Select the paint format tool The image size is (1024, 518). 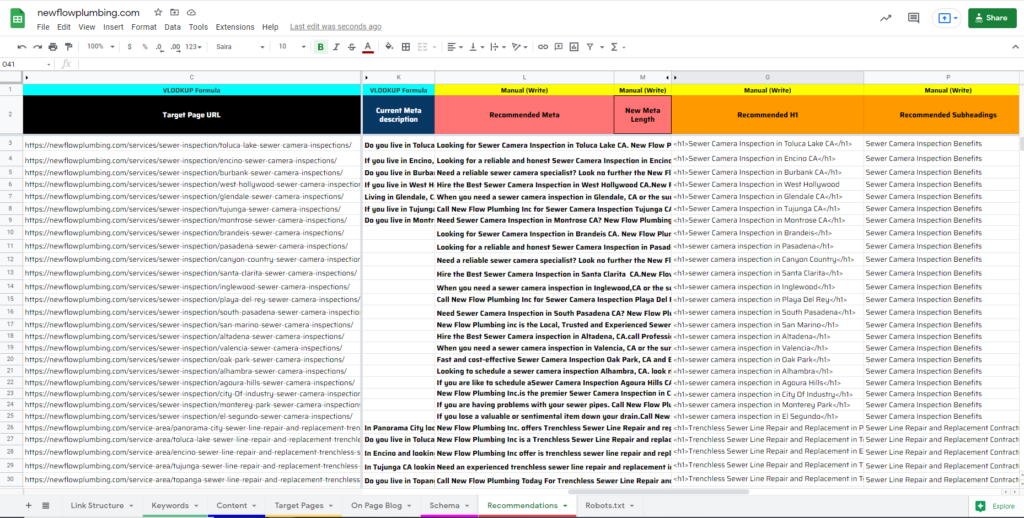69,47
